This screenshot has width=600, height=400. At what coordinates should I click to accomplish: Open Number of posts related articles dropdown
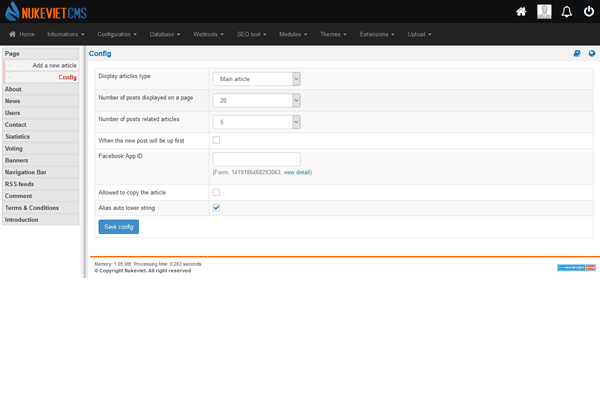coord(256,122)
